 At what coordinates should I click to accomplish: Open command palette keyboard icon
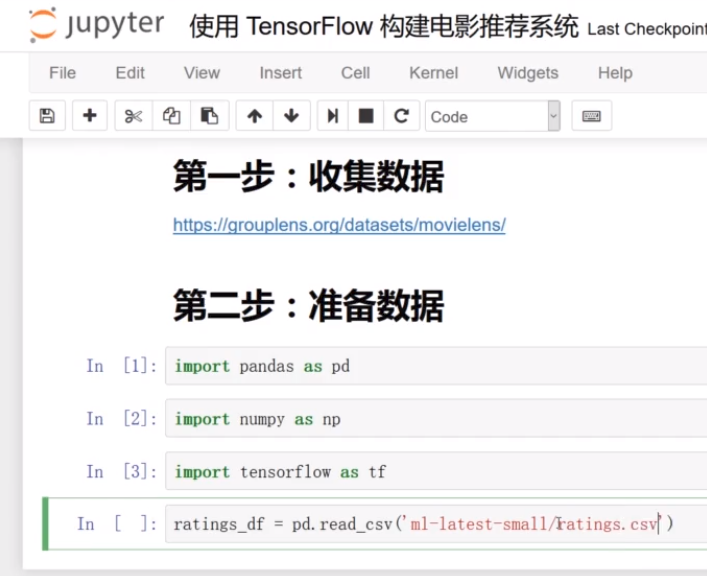[592, 116]
